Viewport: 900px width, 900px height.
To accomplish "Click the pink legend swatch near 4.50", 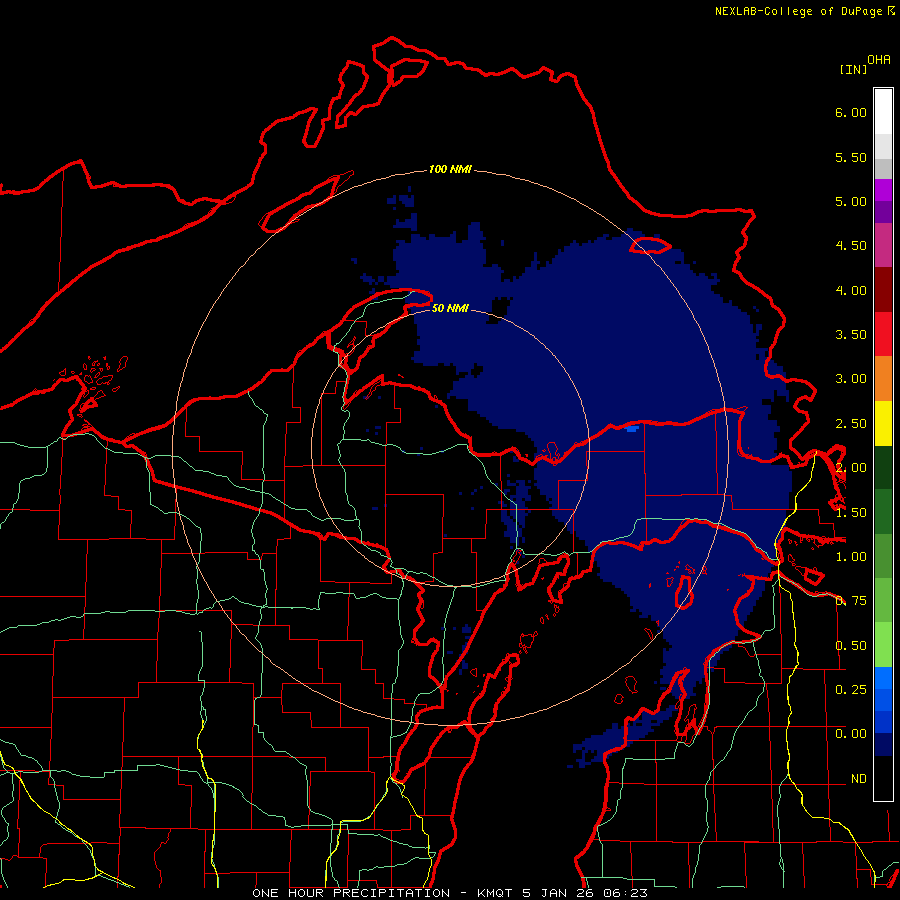I will coord(883,245).
